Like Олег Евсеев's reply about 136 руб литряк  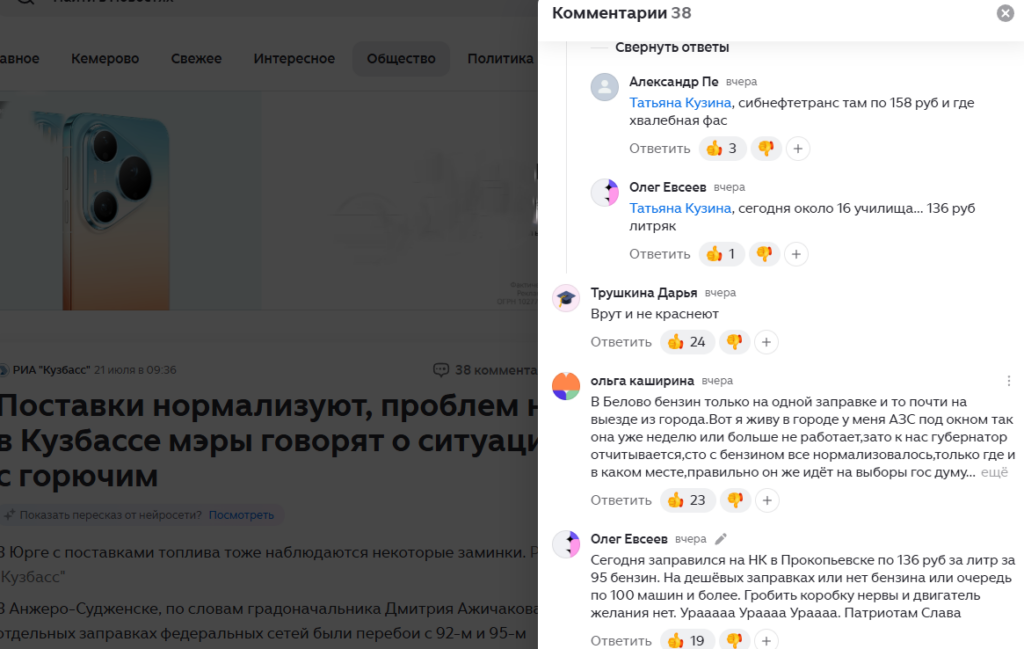coord(722,254)
